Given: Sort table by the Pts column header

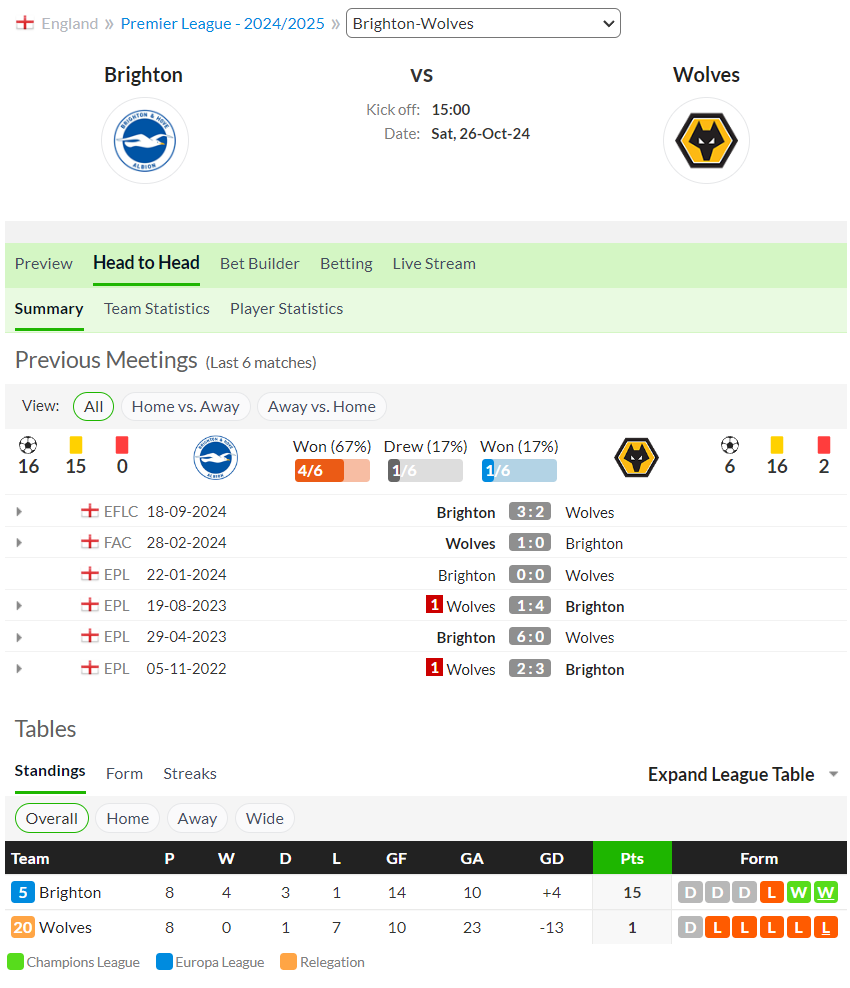Looking at the screenshot, I should pyautogui.click(x=632, y=858).
